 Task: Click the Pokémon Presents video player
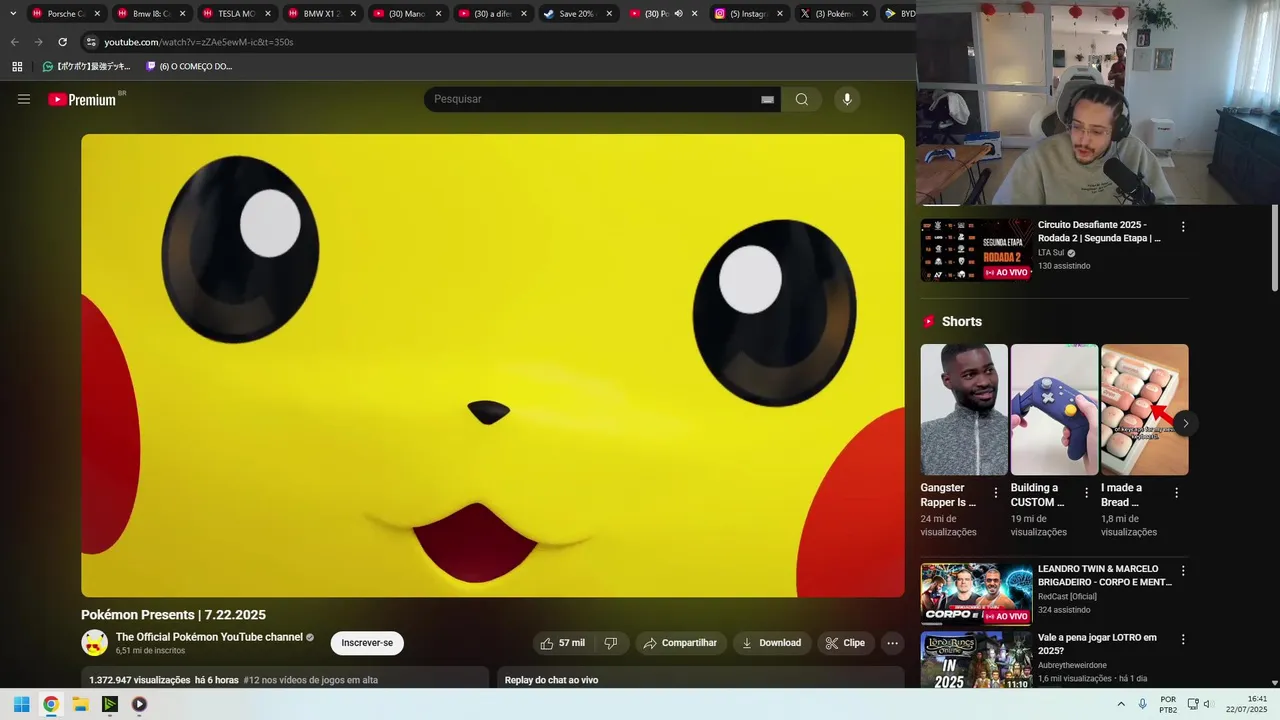(493, 365)
